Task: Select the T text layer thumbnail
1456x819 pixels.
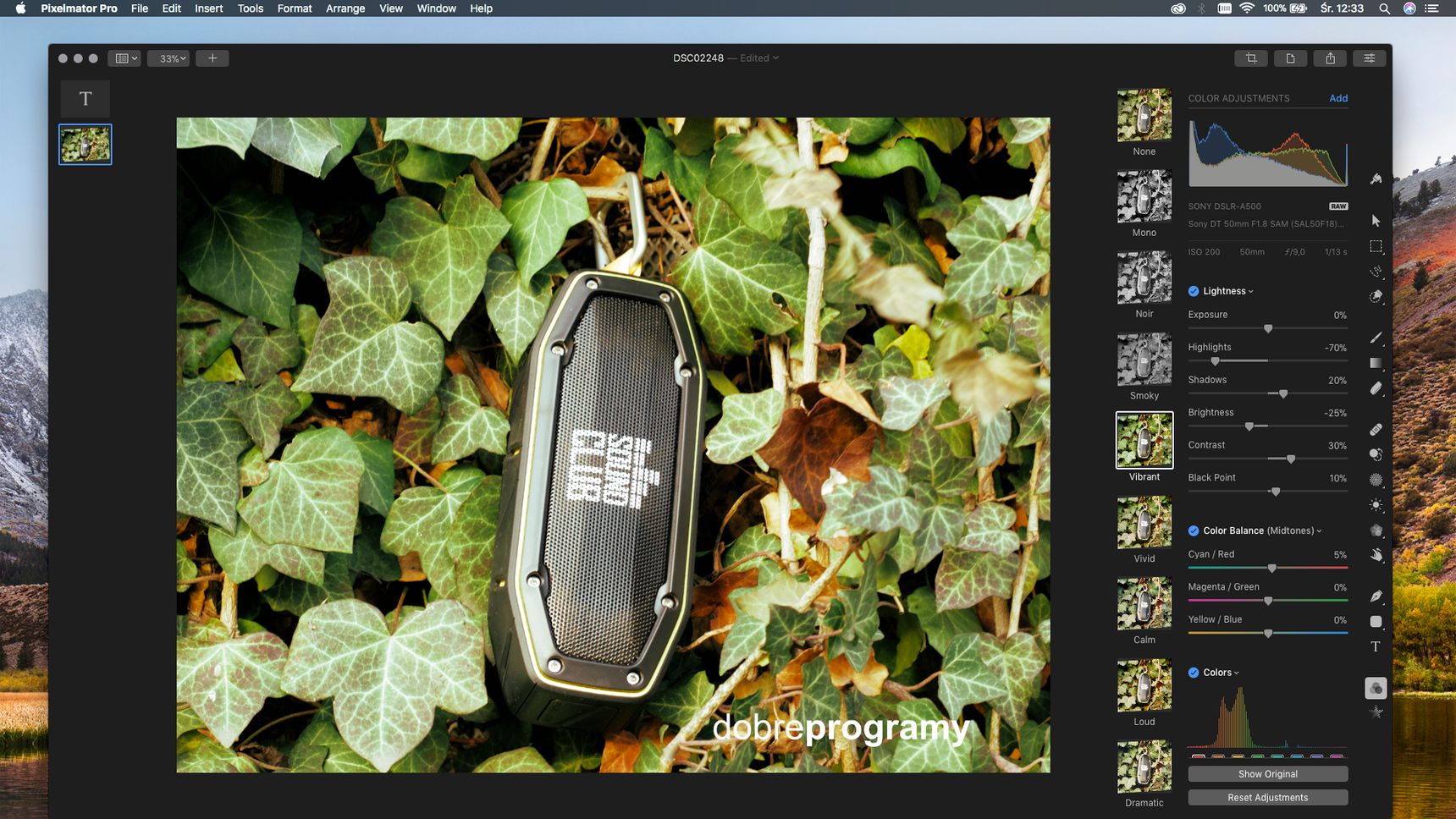Action: pos(85,99)
